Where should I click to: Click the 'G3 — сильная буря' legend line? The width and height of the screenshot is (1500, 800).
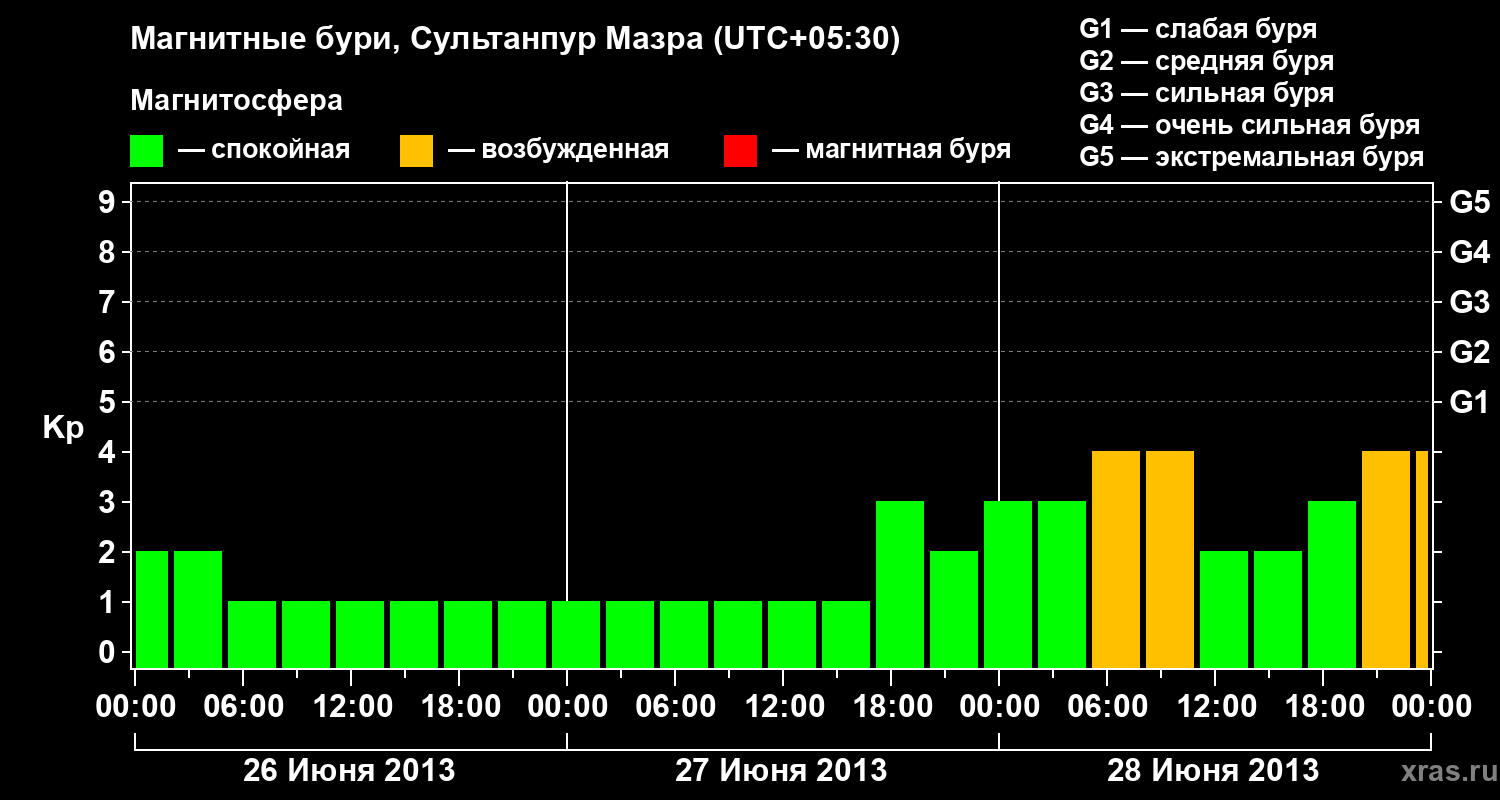(1206, 93)
